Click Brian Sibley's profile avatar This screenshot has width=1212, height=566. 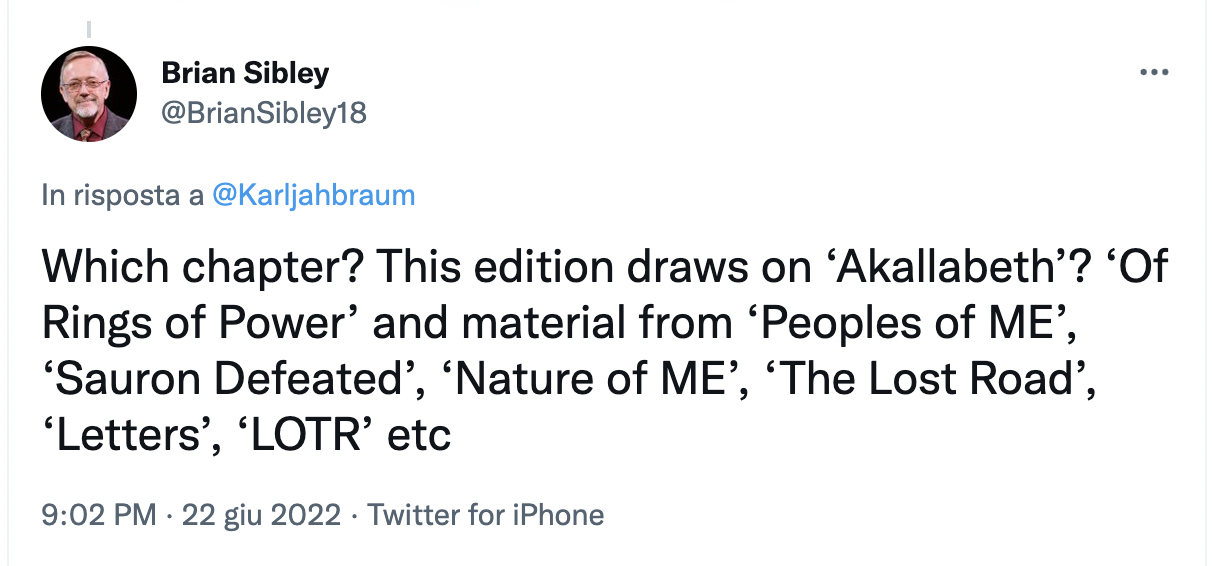point(89,93)
